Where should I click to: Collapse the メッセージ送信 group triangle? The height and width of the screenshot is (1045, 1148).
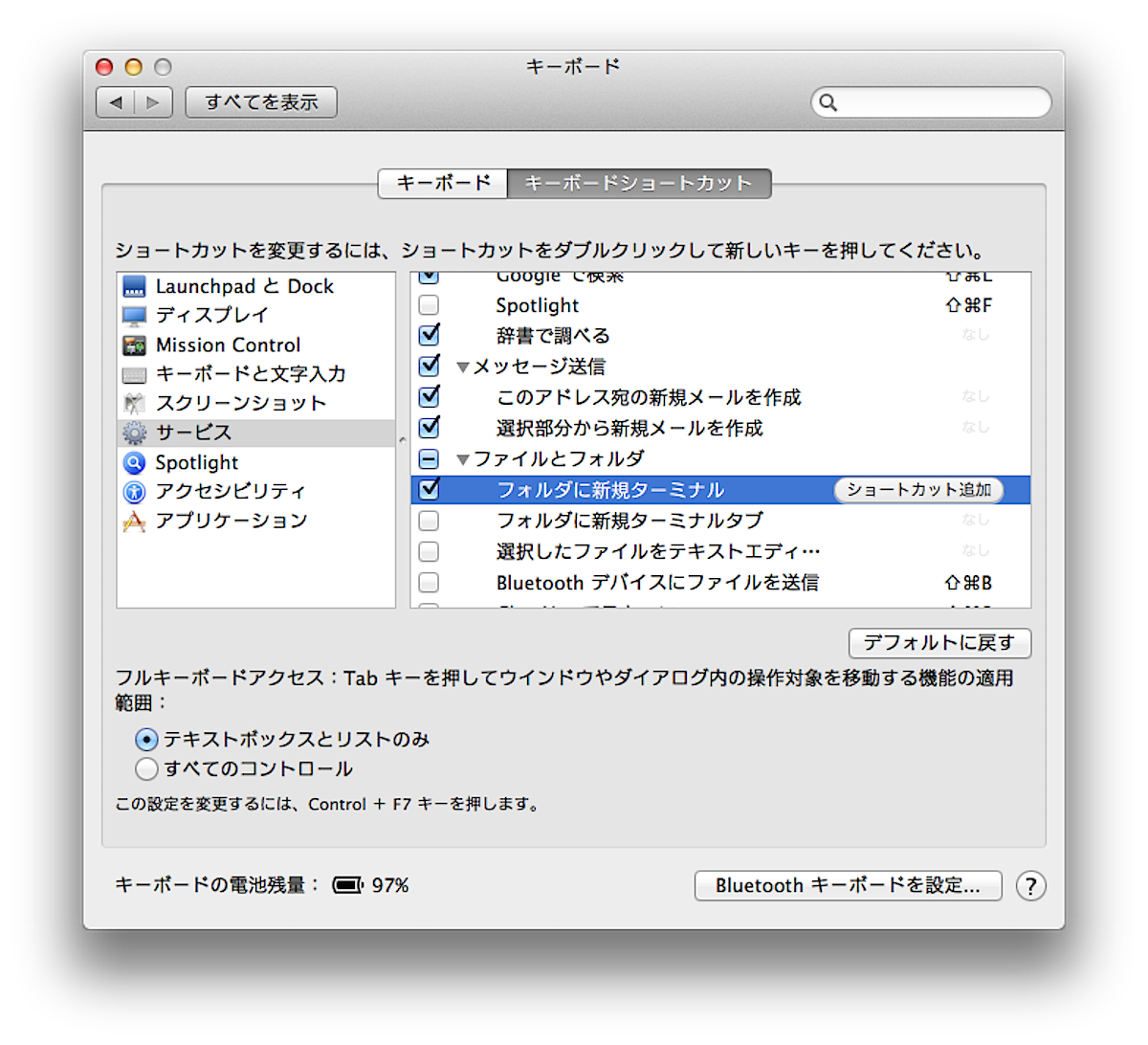463,367
